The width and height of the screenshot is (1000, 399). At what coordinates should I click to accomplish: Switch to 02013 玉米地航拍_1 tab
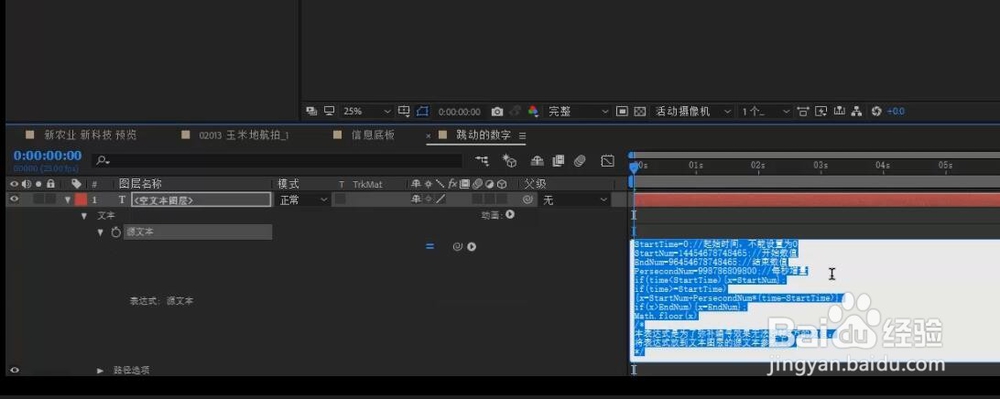coord(244,135)
